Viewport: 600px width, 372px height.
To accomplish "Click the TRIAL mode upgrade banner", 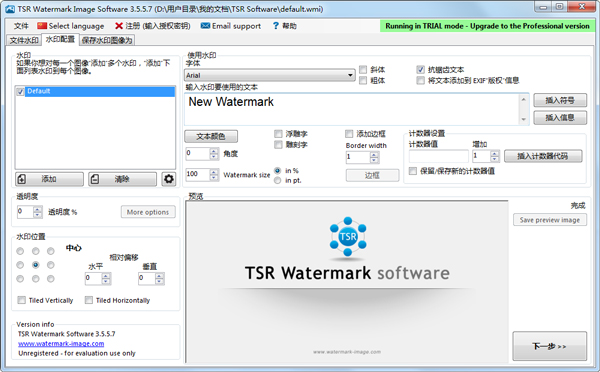I will coord(487,26).
